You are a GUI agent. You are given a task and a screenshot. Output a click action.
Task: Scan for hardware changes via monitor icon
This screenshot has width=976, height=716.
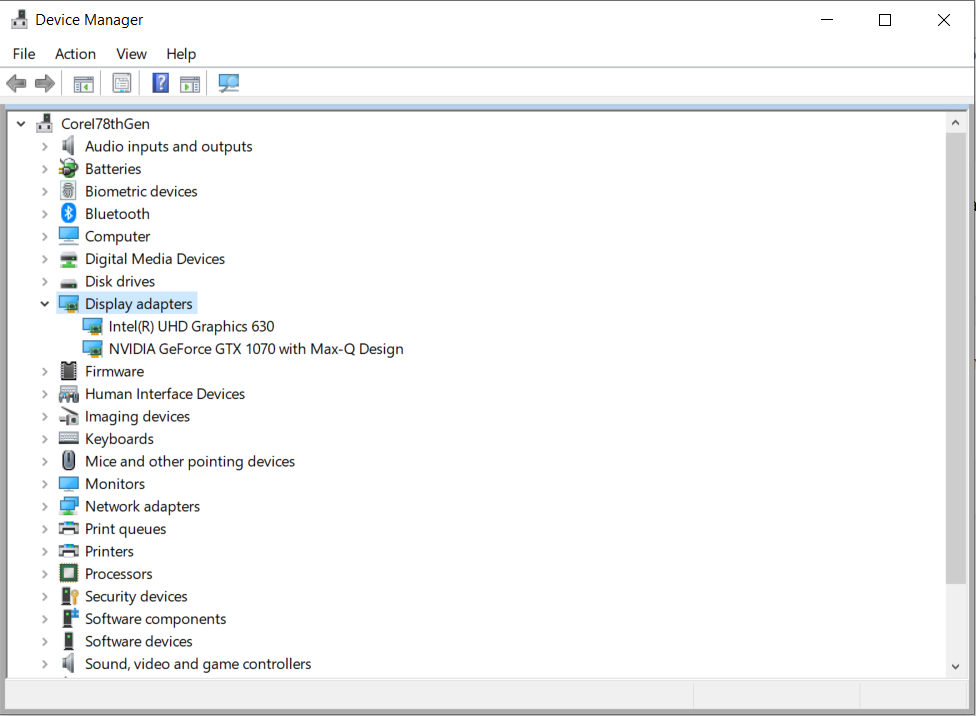coord(228,83)
